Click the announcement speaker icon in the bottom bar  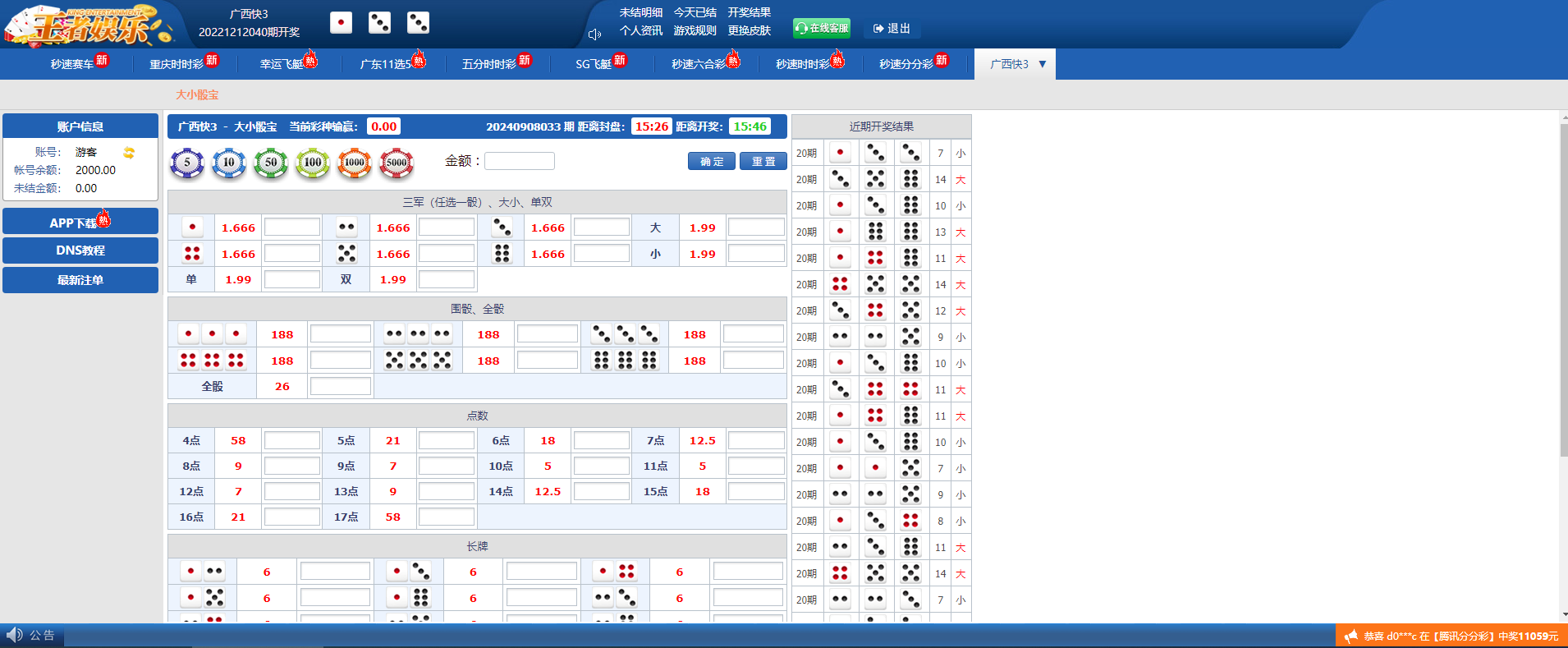(x=15, y=635)
